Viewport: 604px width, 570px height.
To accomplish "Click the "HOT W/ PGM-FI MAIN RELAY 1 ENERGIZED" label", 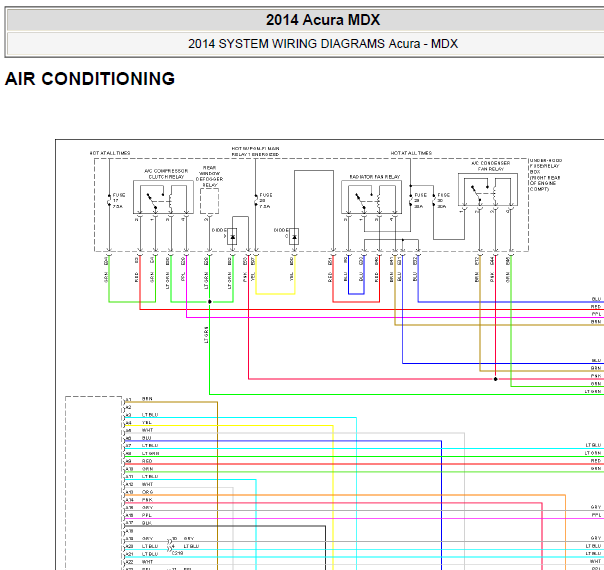I will [x=255, y=151].
